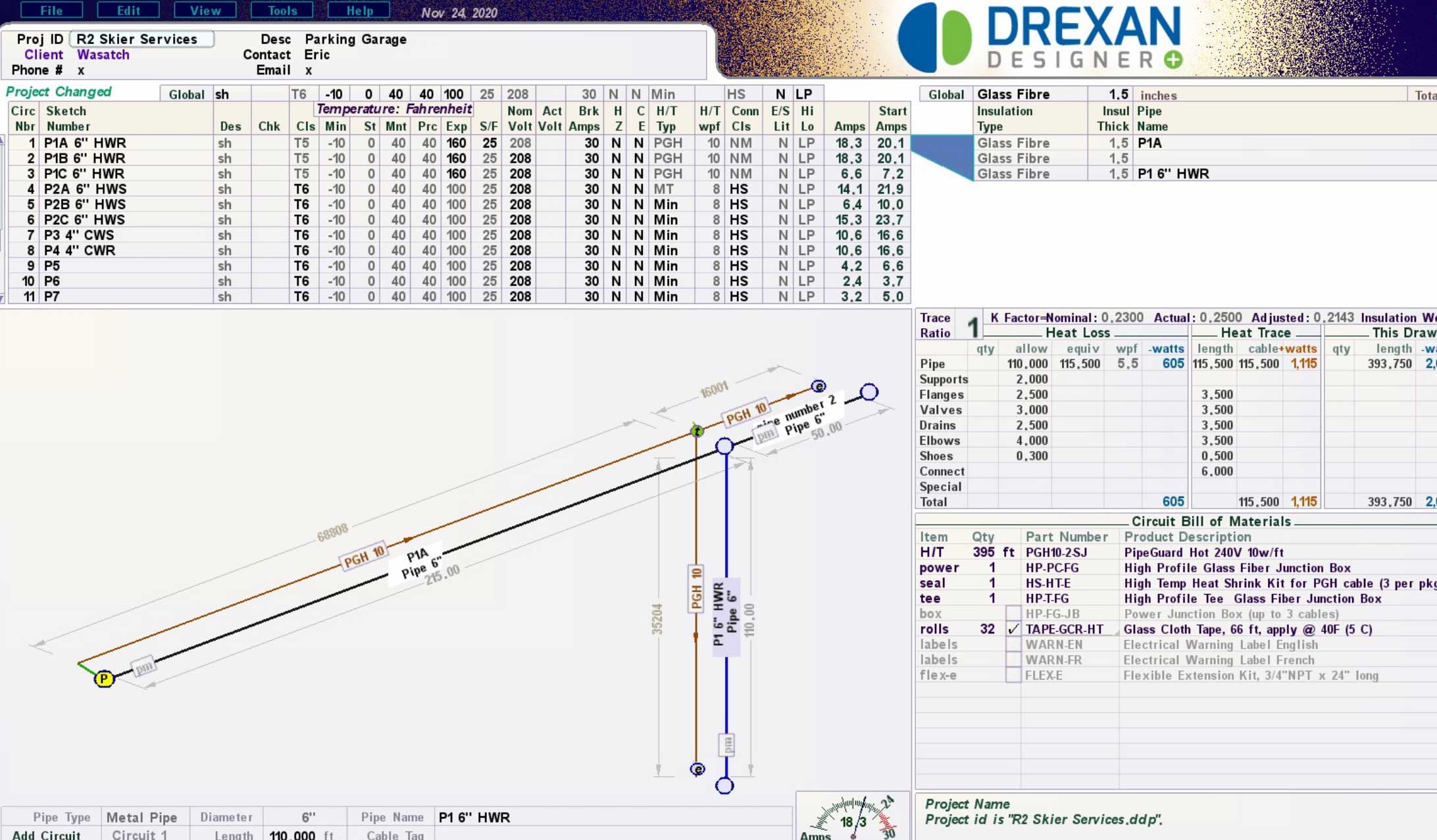Select pm tag near pipe number 2
This screenshot has height=840, width=1437.
pos(766,434)
